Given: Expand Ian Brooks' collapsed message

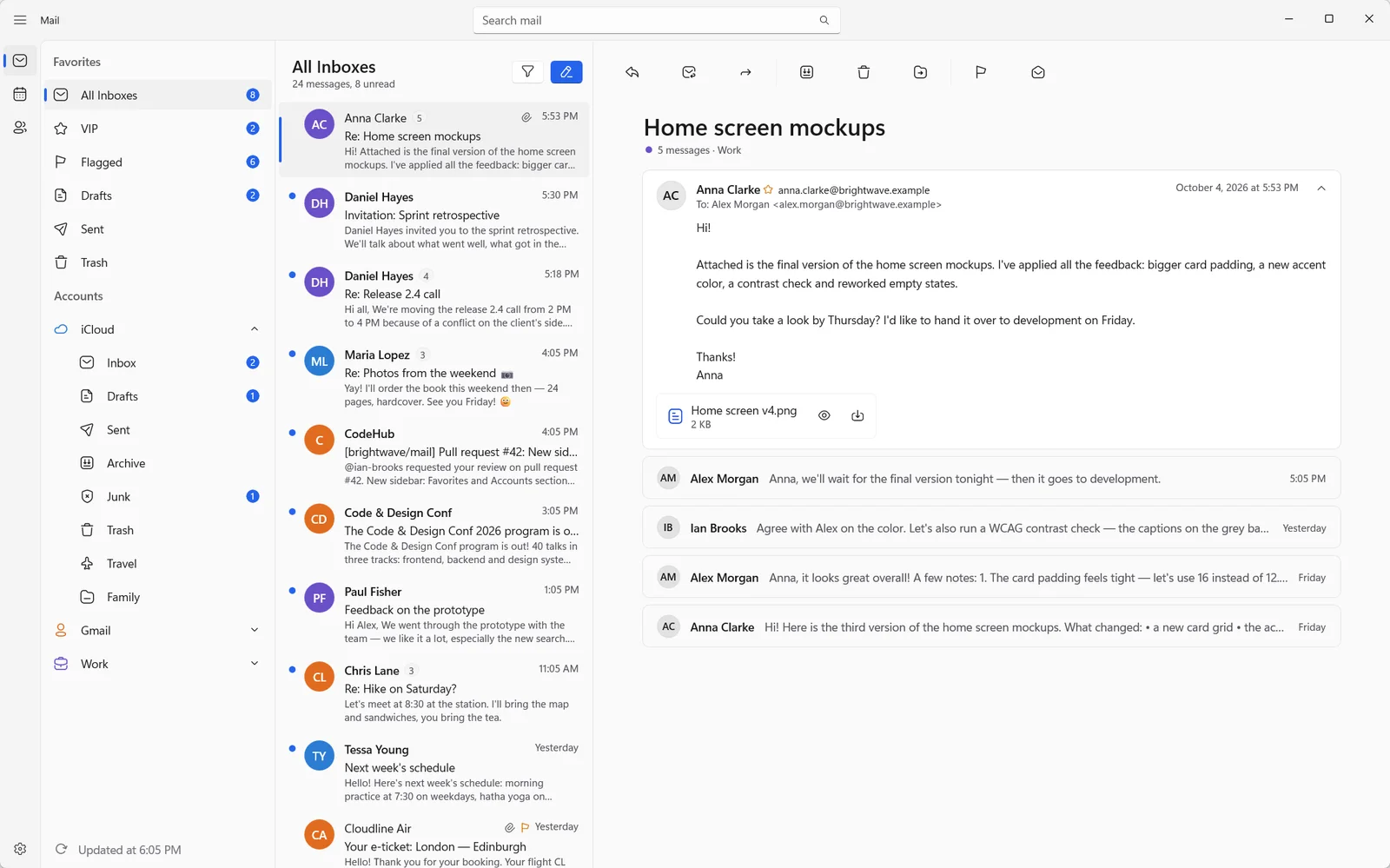Looking at the screenshot, I should point(991,528).
